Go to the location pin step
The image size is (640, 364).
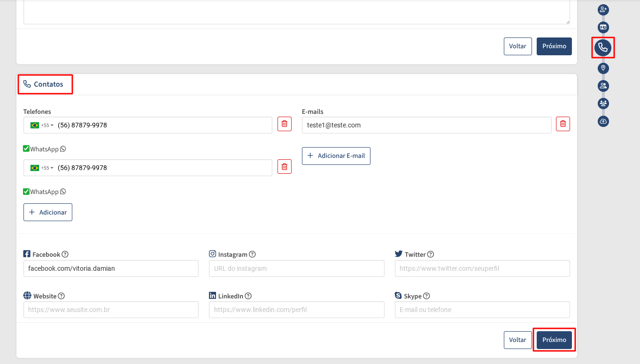pyautogui.click(x=603, y=68)
